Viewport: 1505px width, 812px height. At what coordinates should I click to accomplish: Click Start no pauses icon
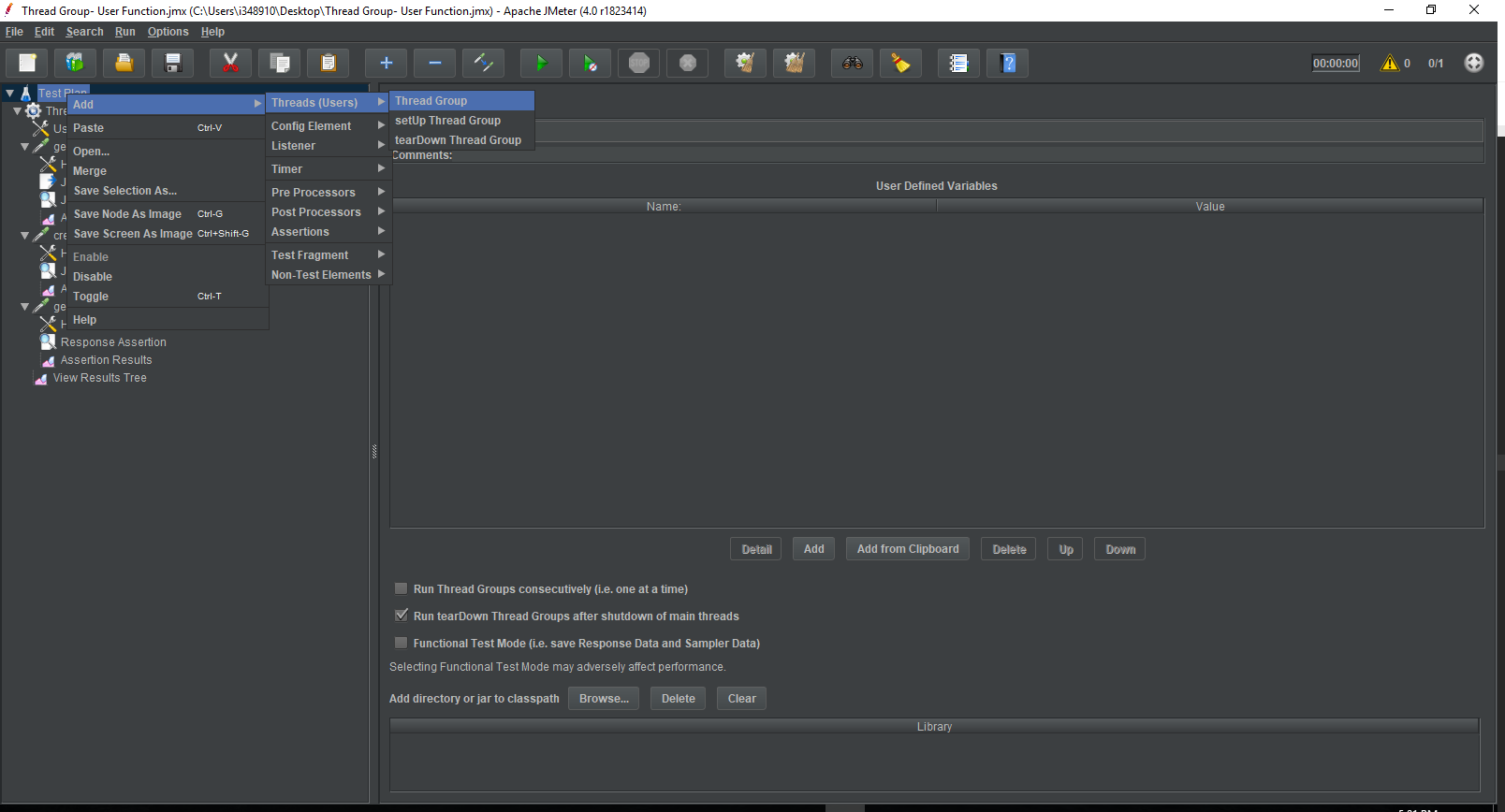pos(590,63)
